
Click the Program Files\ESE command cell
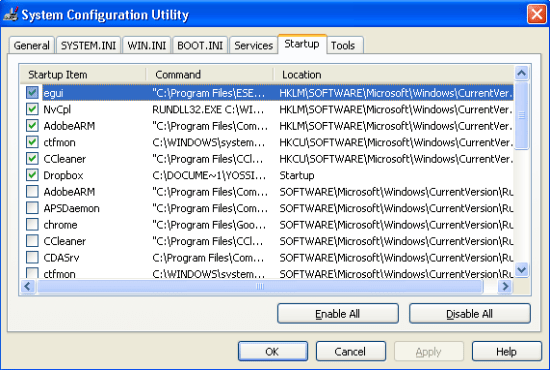209,93
